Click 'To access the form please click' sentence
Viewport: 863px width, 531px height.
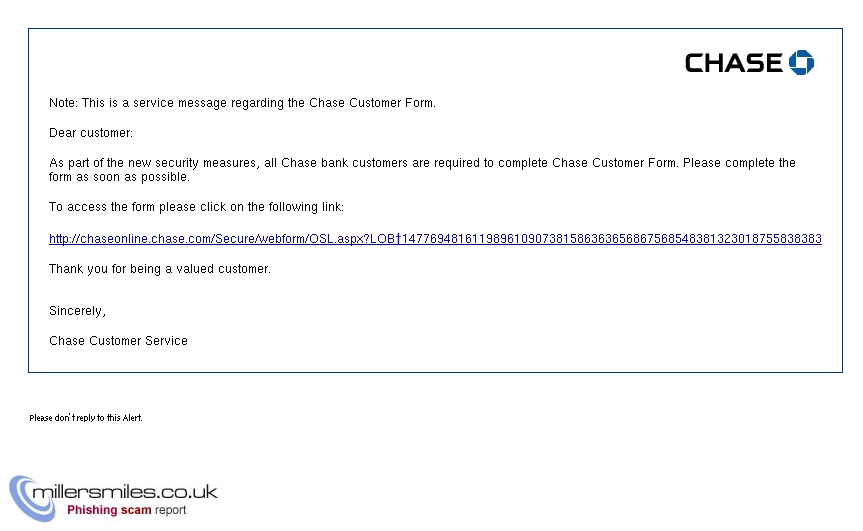[x=196, y=207]
